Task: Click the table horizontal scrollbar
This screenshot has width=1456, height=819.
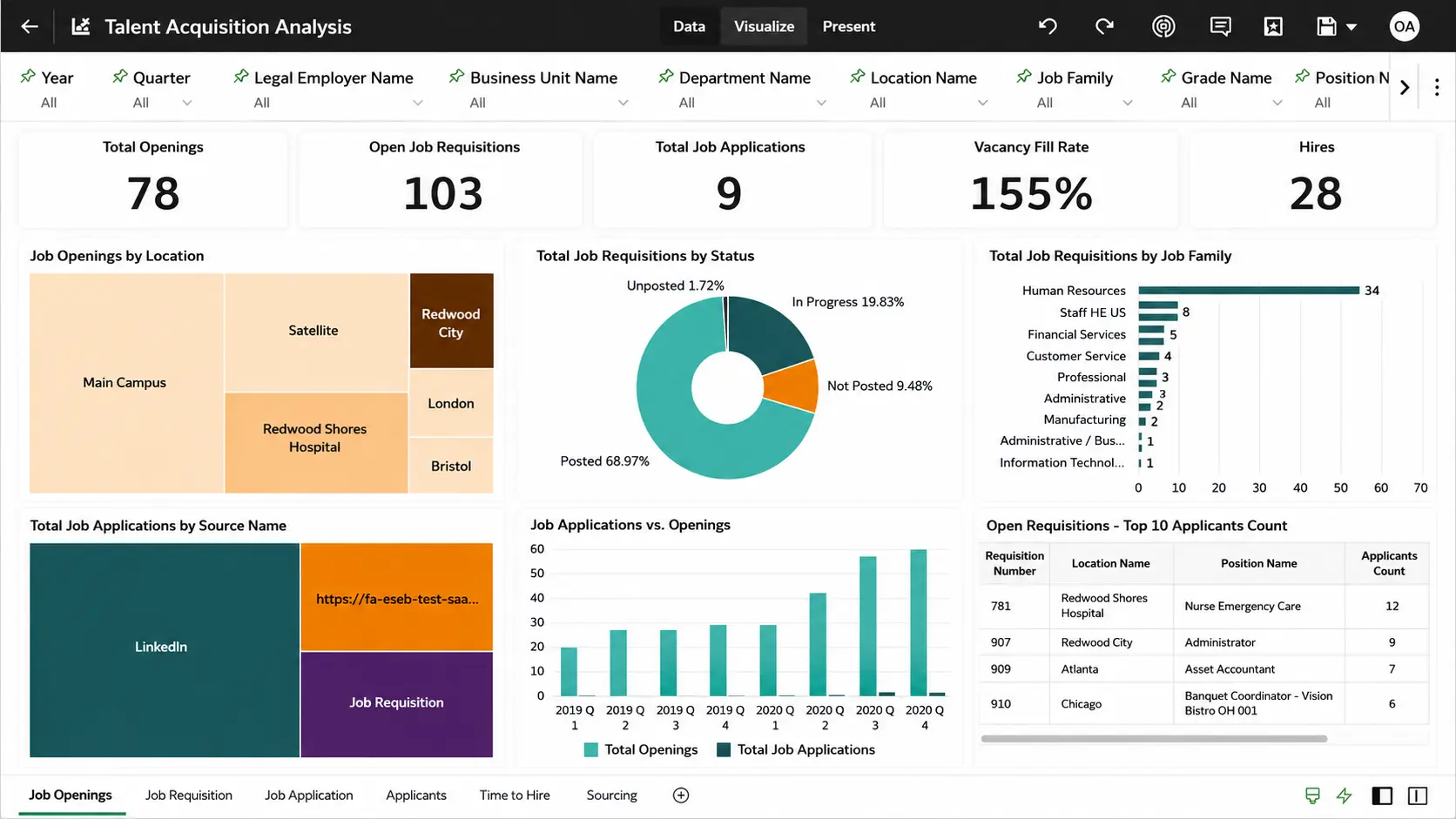Action: [x=1154, y=739]
